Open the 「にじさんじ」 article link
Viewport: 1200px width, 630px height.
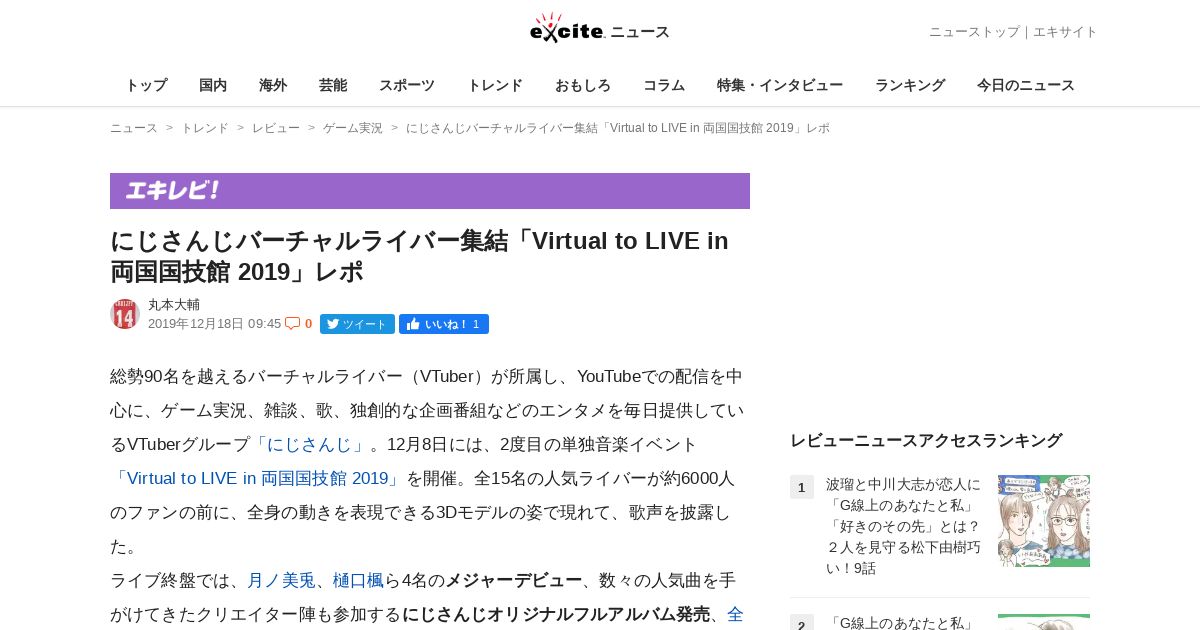[309, 444]
